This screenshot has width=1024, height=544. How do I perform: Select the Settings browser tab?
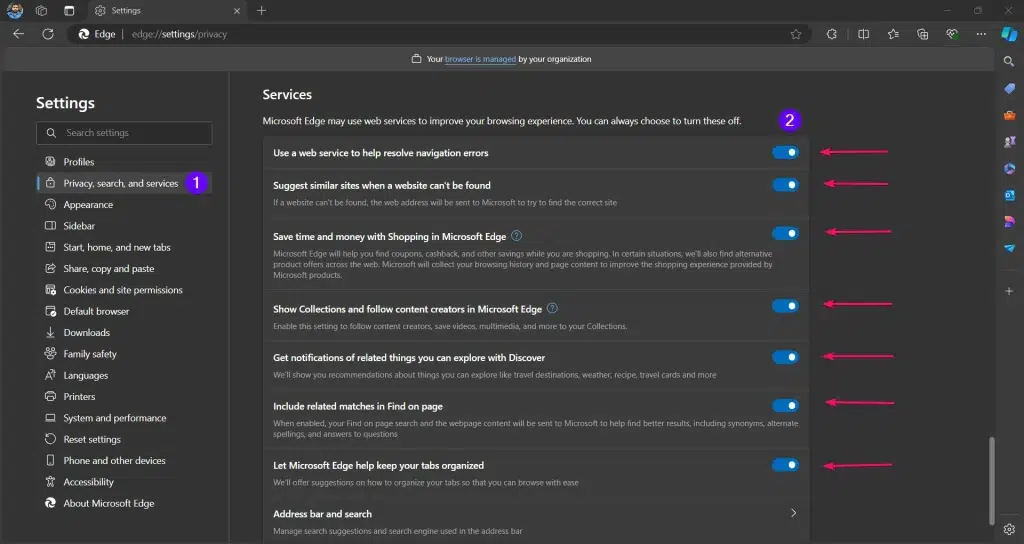click(167, 10)
